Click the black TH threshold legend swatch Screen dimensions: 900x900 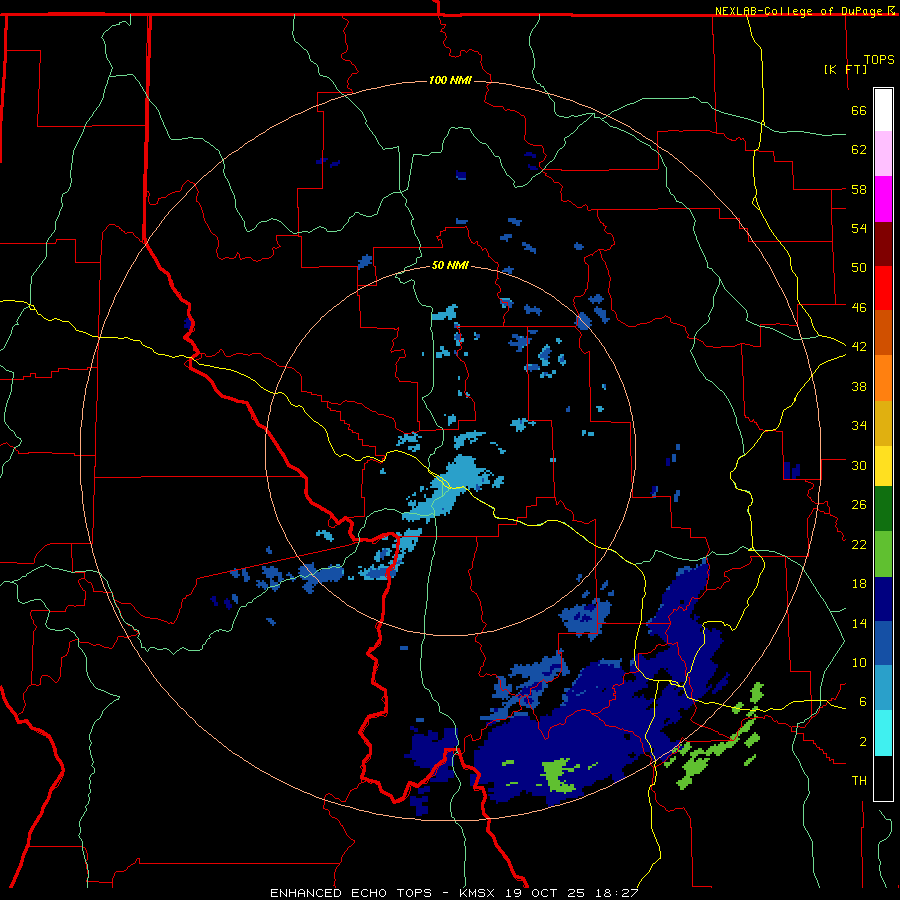pos(883,778)
